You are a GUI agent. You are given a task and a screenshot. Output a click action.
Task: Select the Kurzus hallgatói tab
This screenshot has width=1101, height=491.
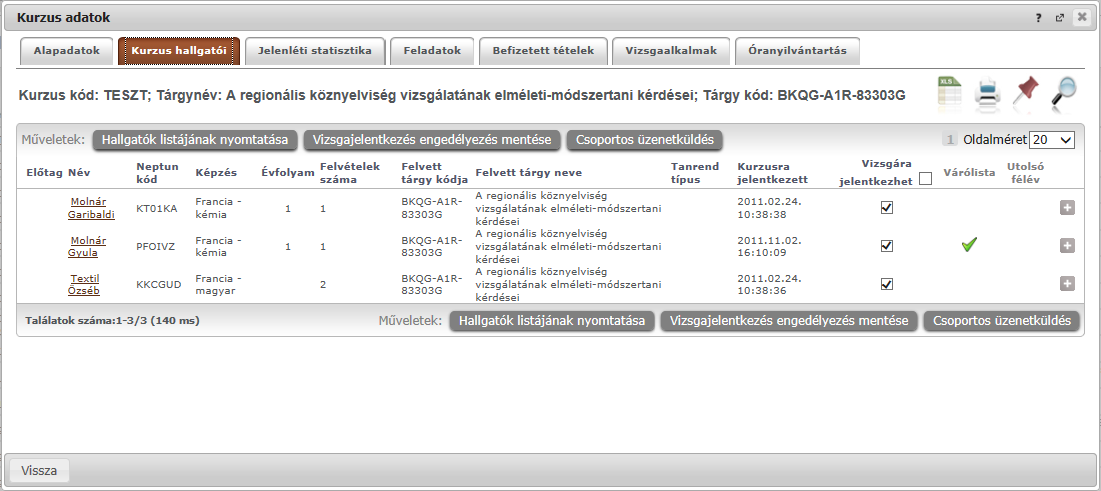tap(179, 51)
